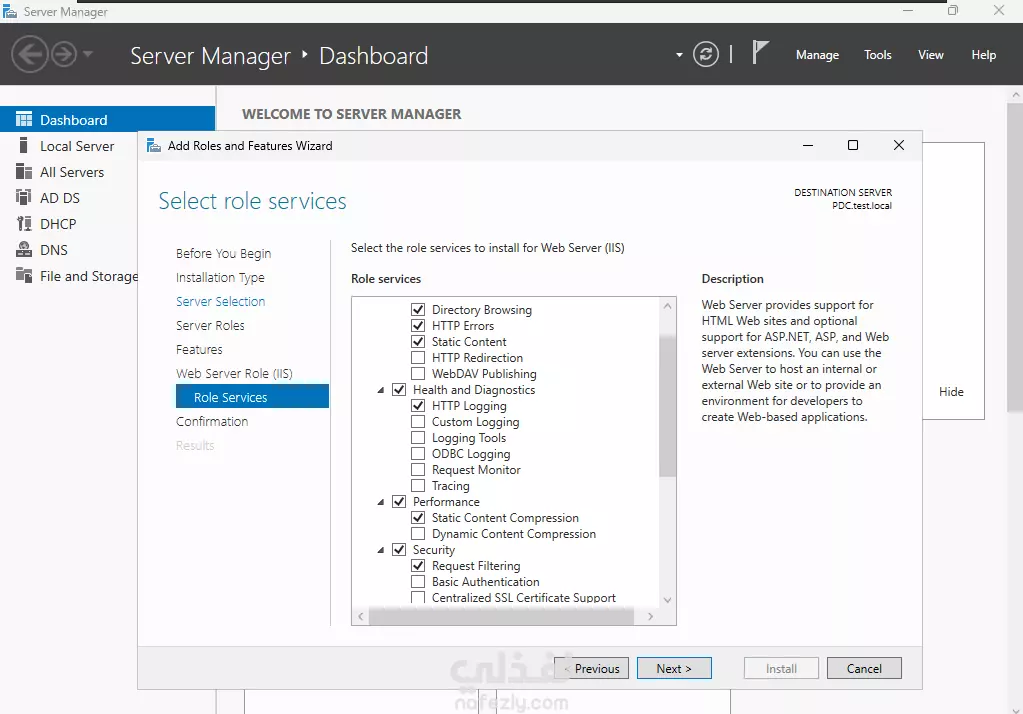The height and width of the screenshot is (714, 1023).
Task: Check the Request Monitor checkbox
Action: tap(418, 469)
